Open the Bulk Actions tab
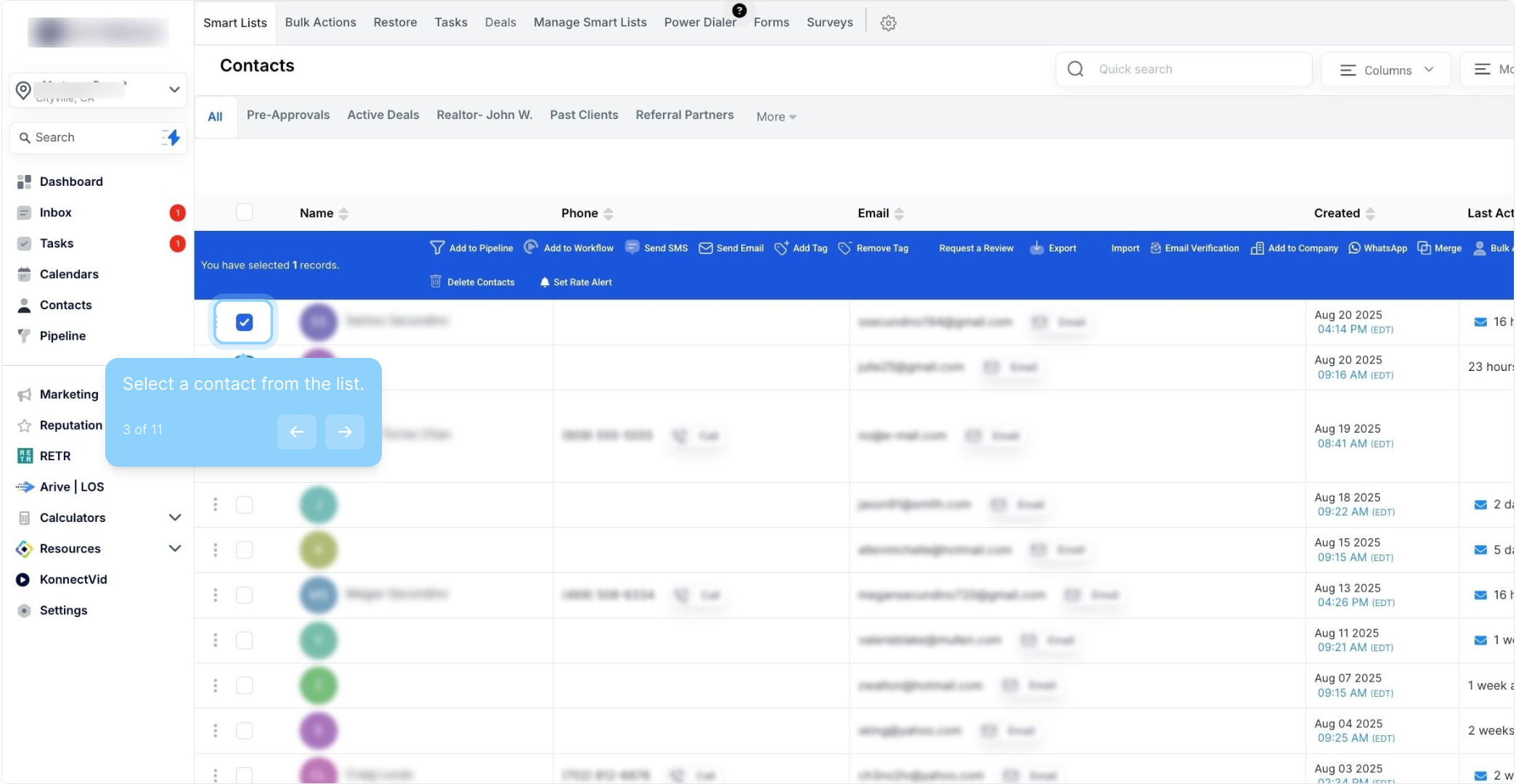The image size is (1516, 784). pyautogui.click(x=320, y=23)
